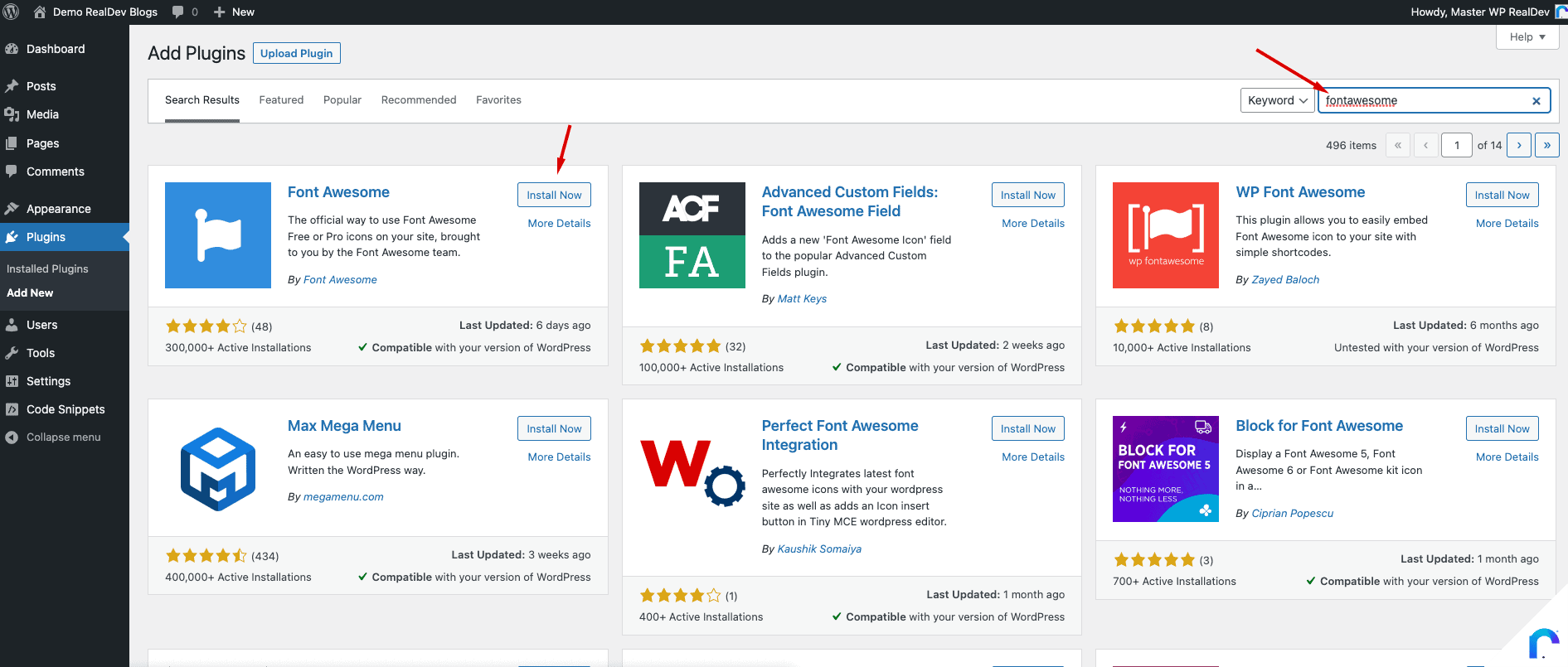This screenshot has width=1568, height=667.
Task: Open megamenu.com author link
Action: (x=343, y=497)
